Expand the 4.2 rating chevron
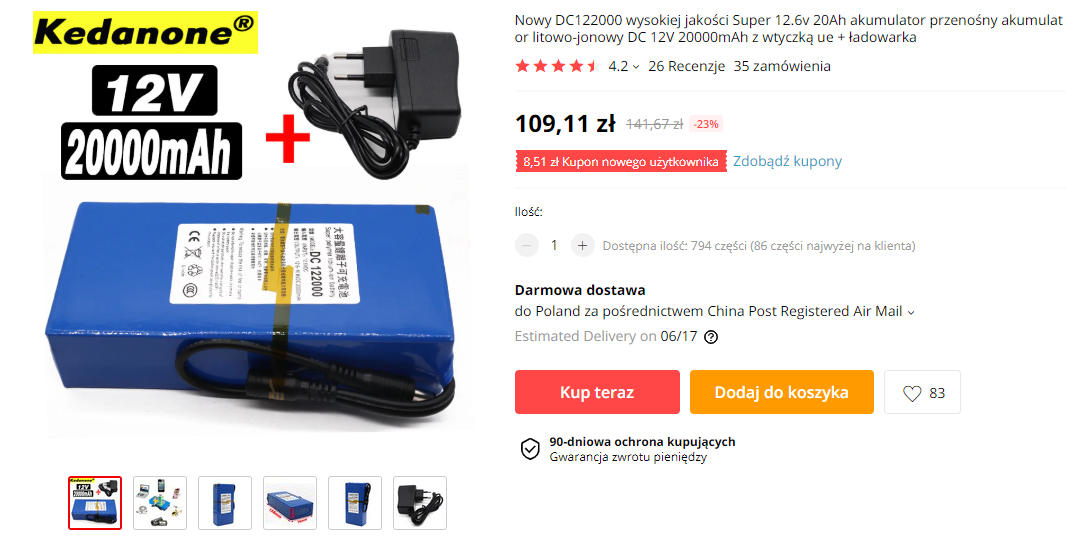Viewport: 1079px width, 552px height. (636, 67)
